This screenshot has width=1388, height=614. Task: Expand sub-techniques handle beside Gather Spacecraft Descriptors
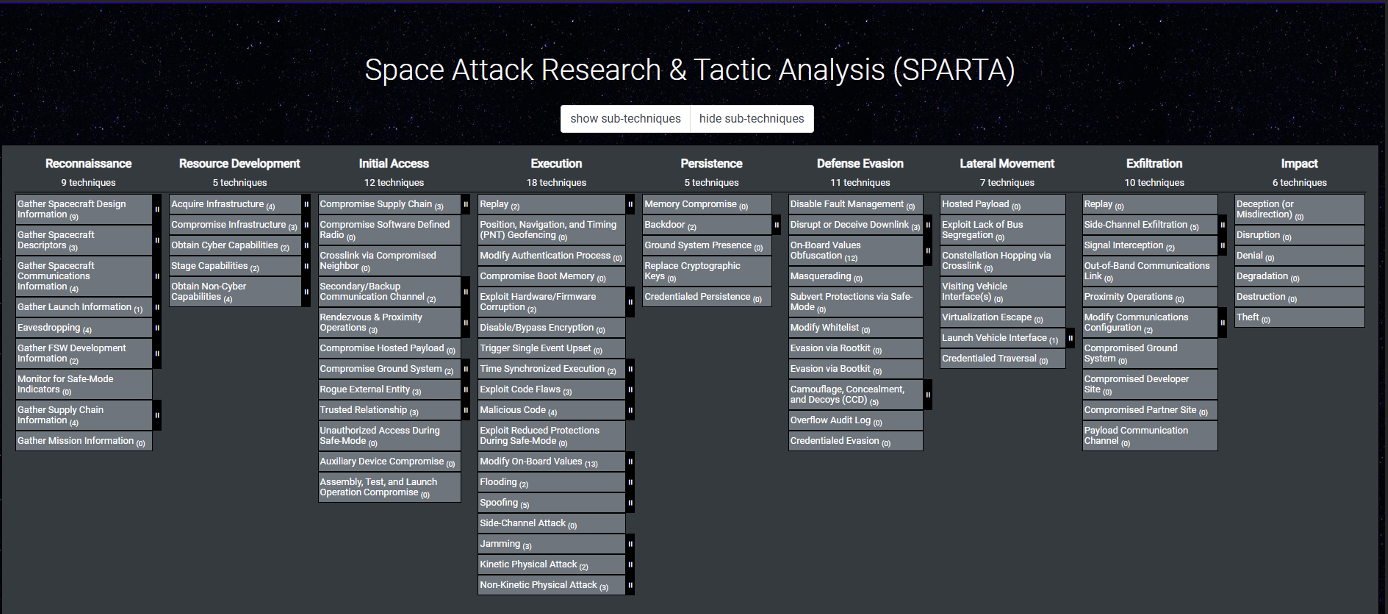[157, 240]
